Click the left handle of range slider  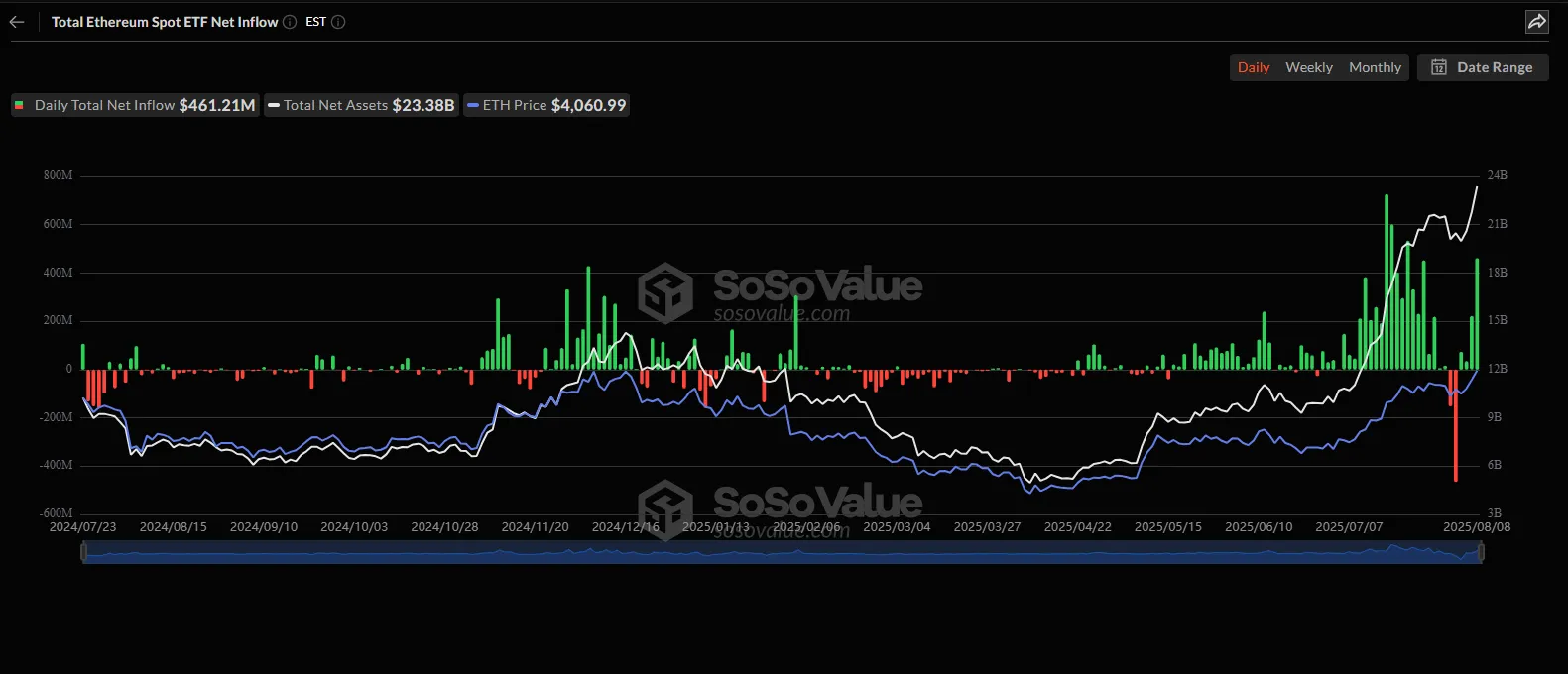click(x=83, y=553)
